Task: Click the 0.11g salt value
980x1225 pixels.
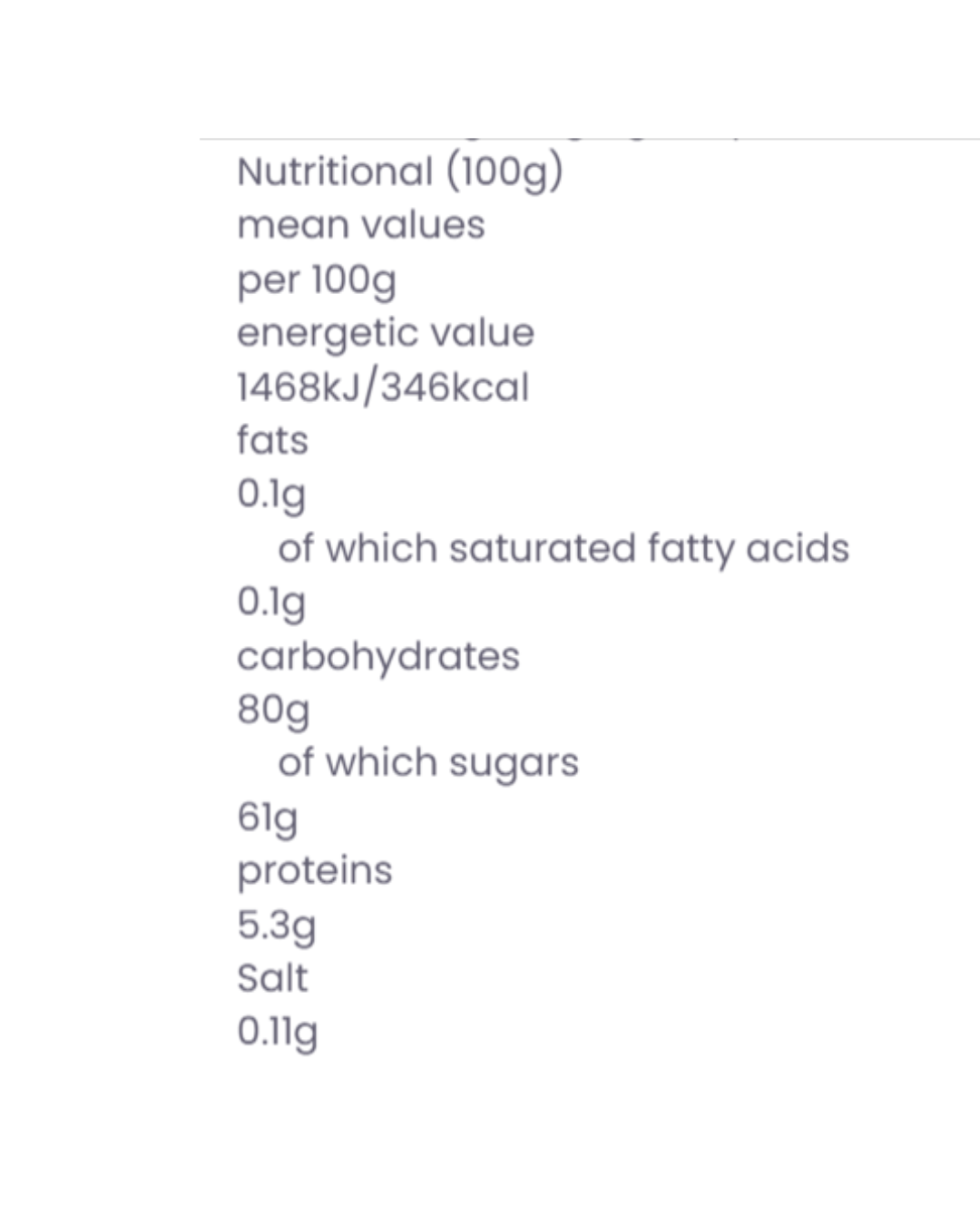Action: [x=277, y=1032]
